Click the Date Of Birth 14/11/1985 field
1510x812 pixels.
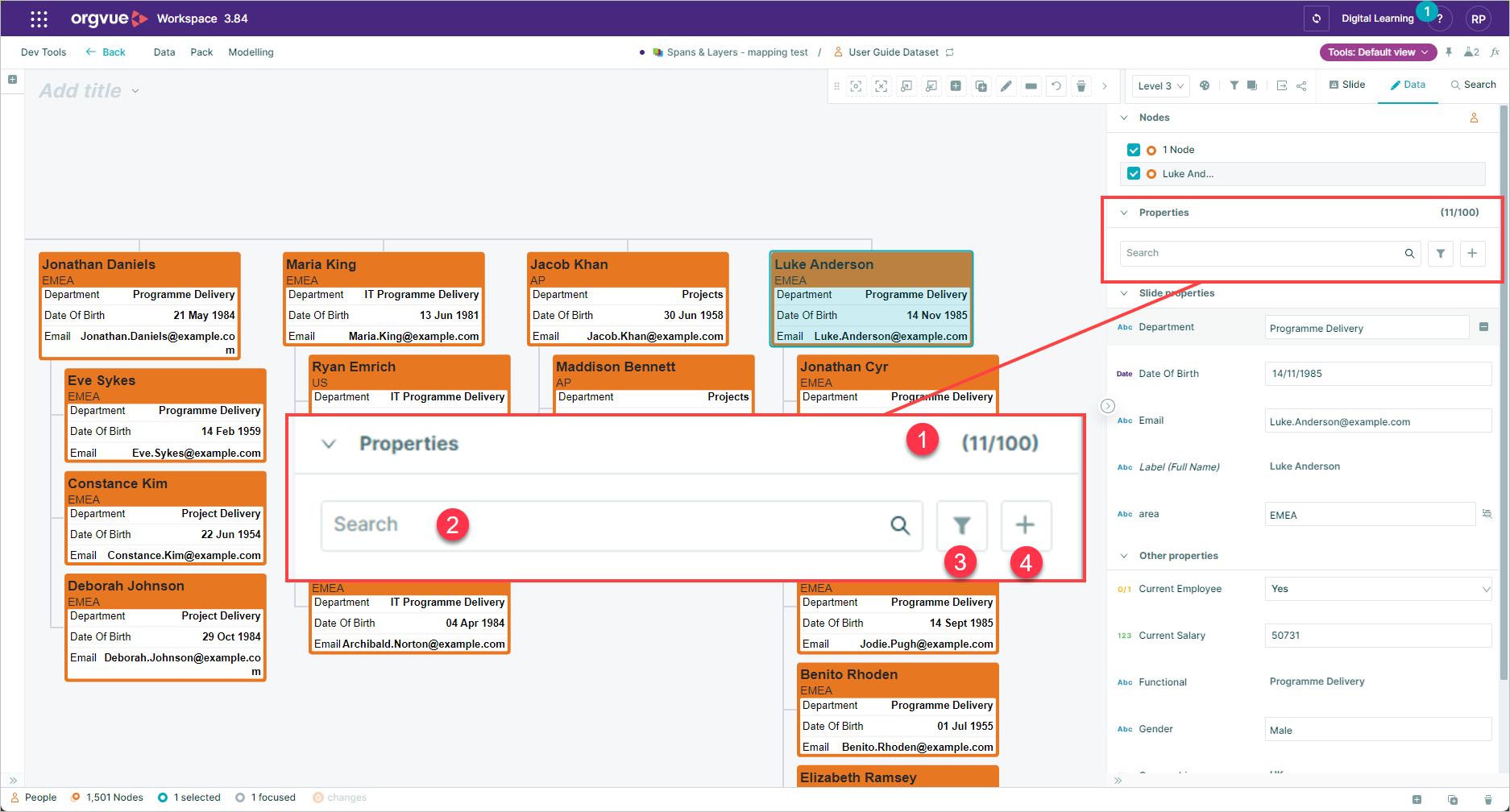tap(1379, 374)
